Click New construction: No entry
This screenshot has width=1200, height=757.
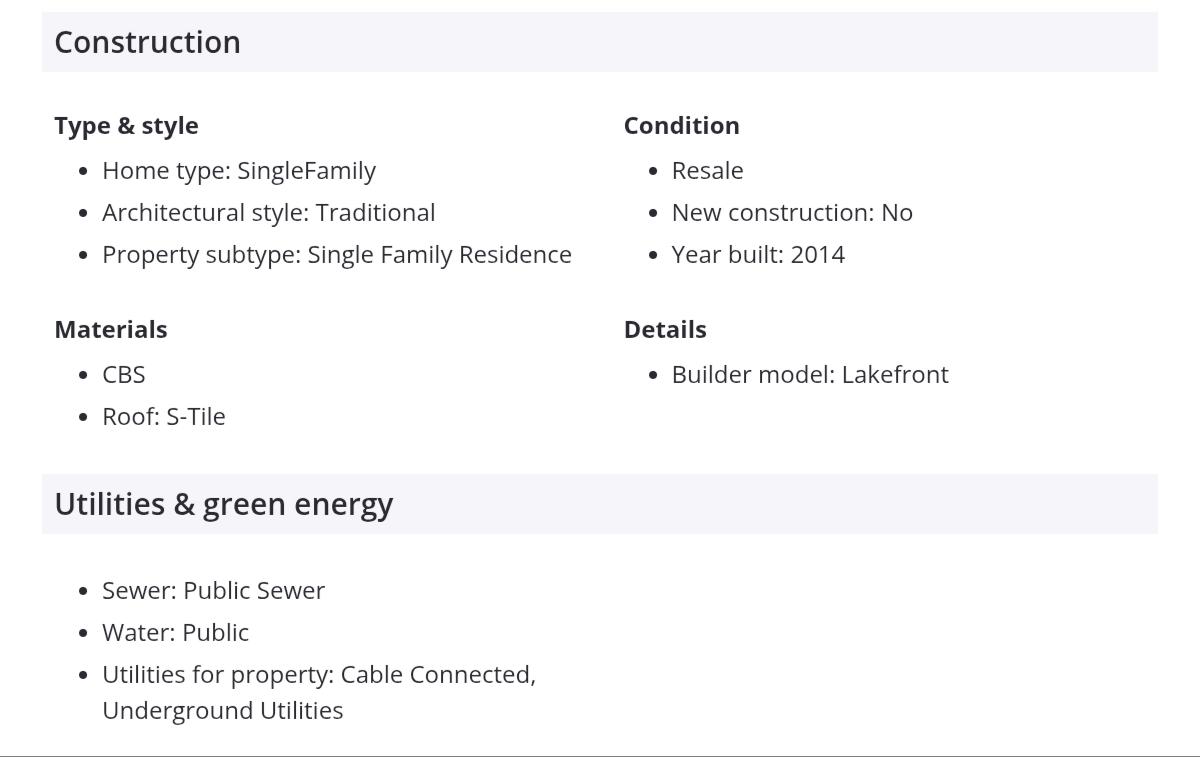click(x=792, y=212)
